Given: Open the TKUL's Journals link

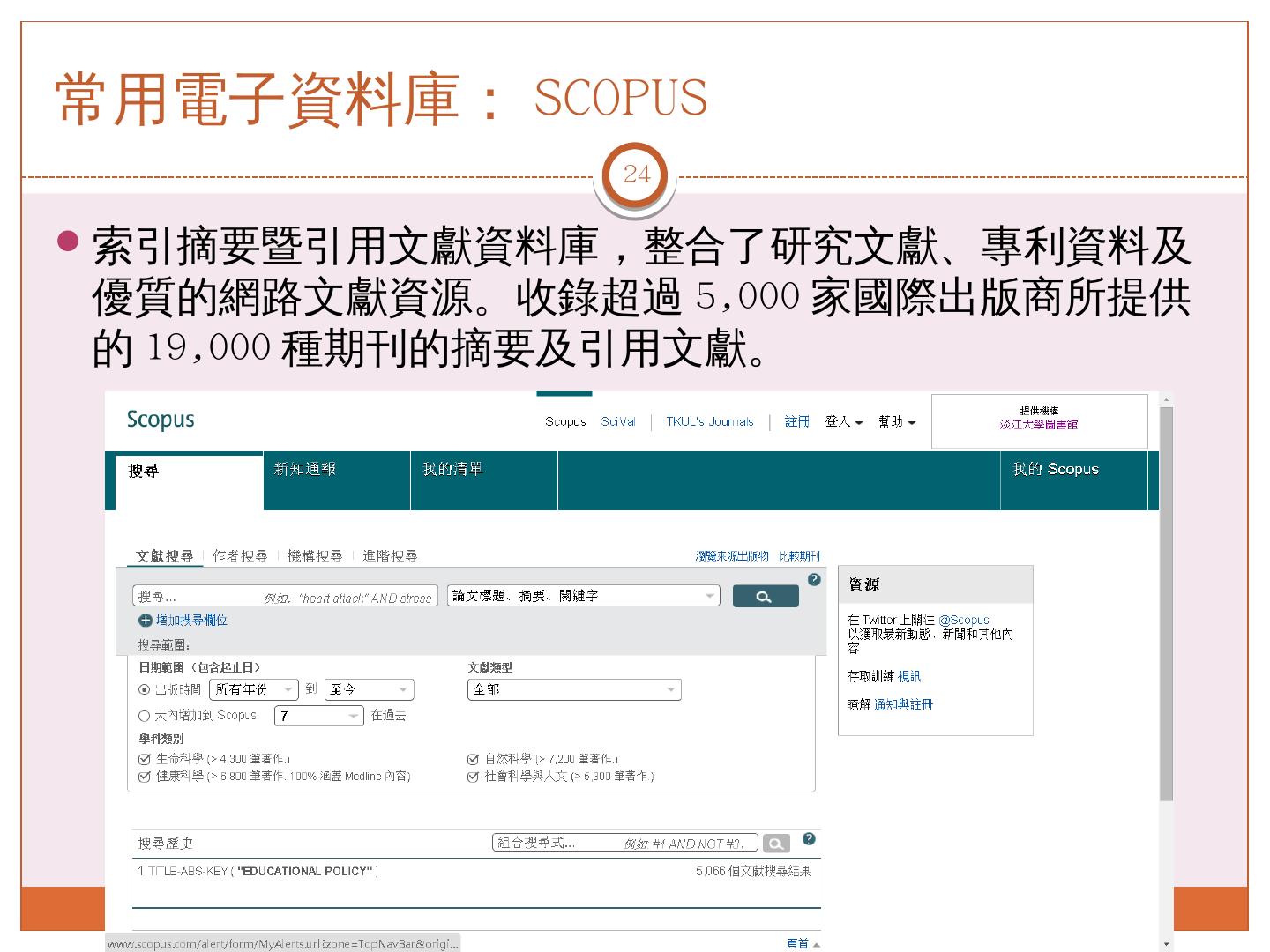Looking at the screenshot, I should pos(710,422).
